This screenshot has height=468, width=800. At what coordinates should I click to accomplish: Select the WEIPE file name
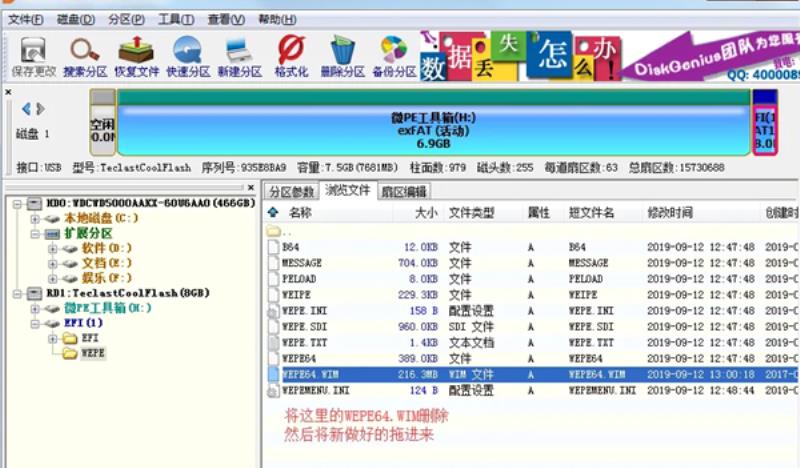tap(296, 294)
